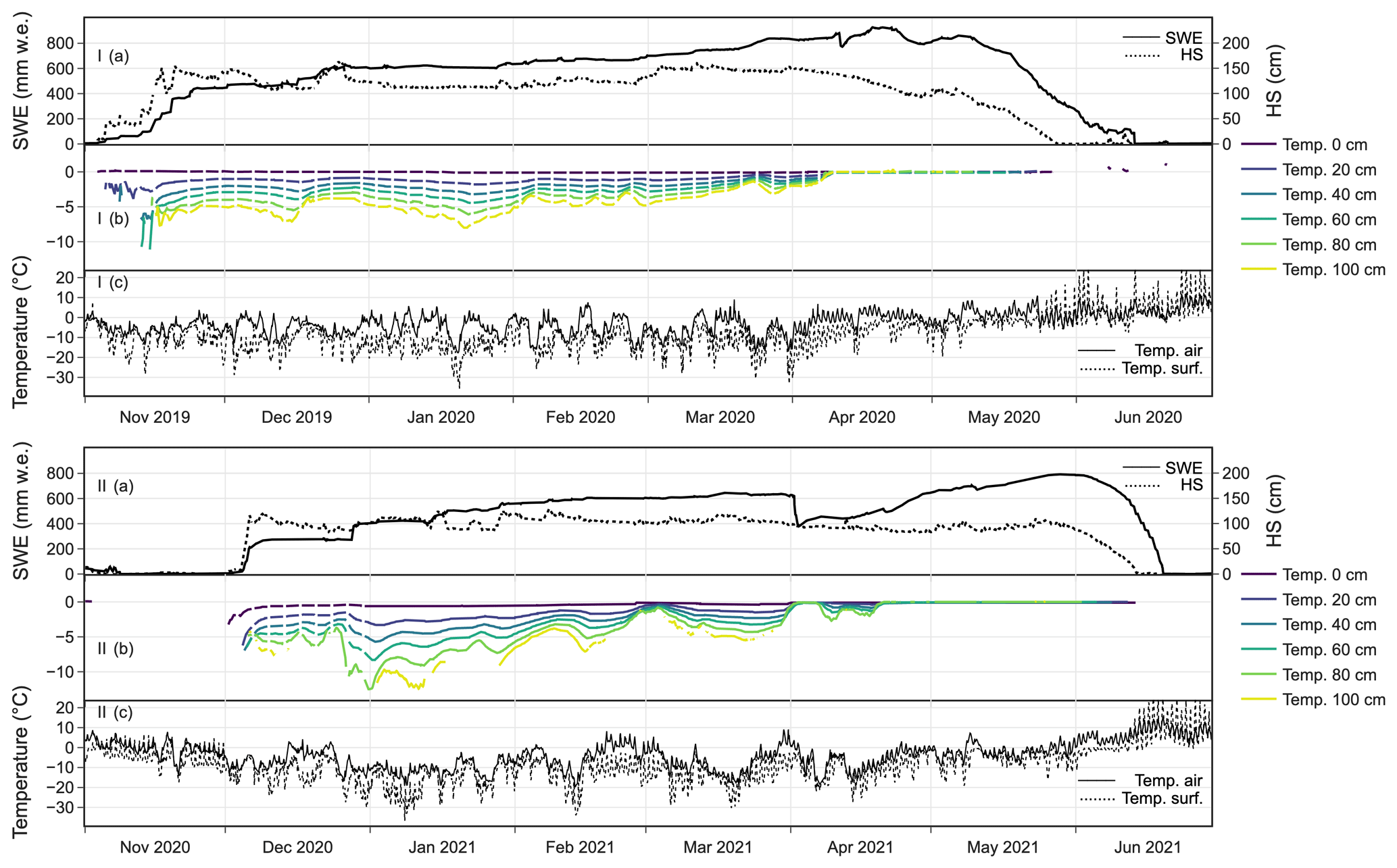Click the 'SWE (mm w.e.)' axis title of the lower figure
Screen dimensions: 1397x868
[x=22, y=511]
